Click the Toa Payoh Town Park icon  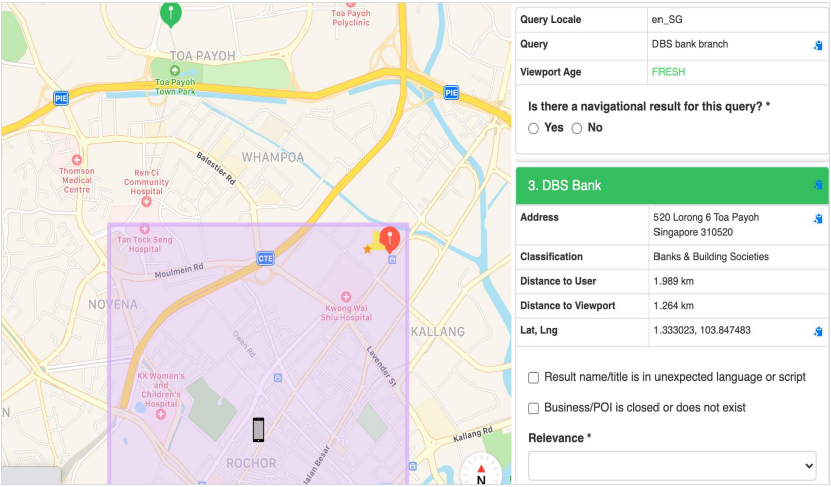tap(174, 70)
